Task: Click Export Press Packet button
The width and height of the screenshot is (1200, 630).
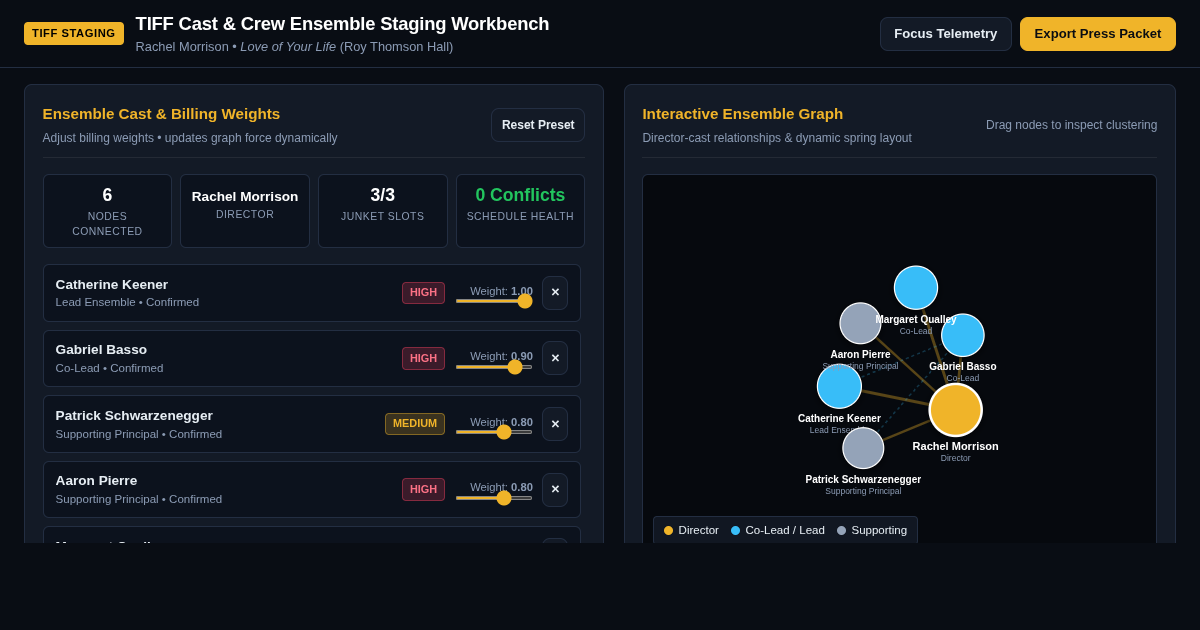Action: click(x=1098, y=34)
